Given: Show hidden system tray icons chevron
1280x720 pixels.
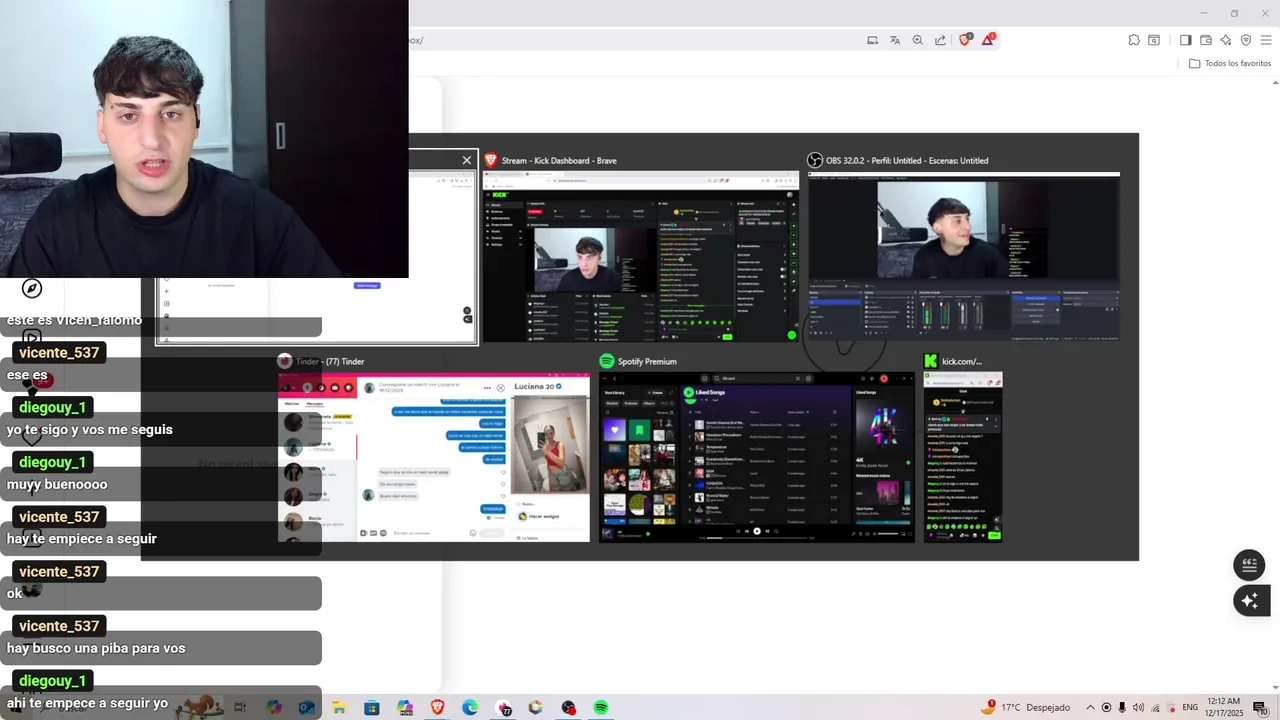Looking at the screenshot, I should tap(1090, 708).
